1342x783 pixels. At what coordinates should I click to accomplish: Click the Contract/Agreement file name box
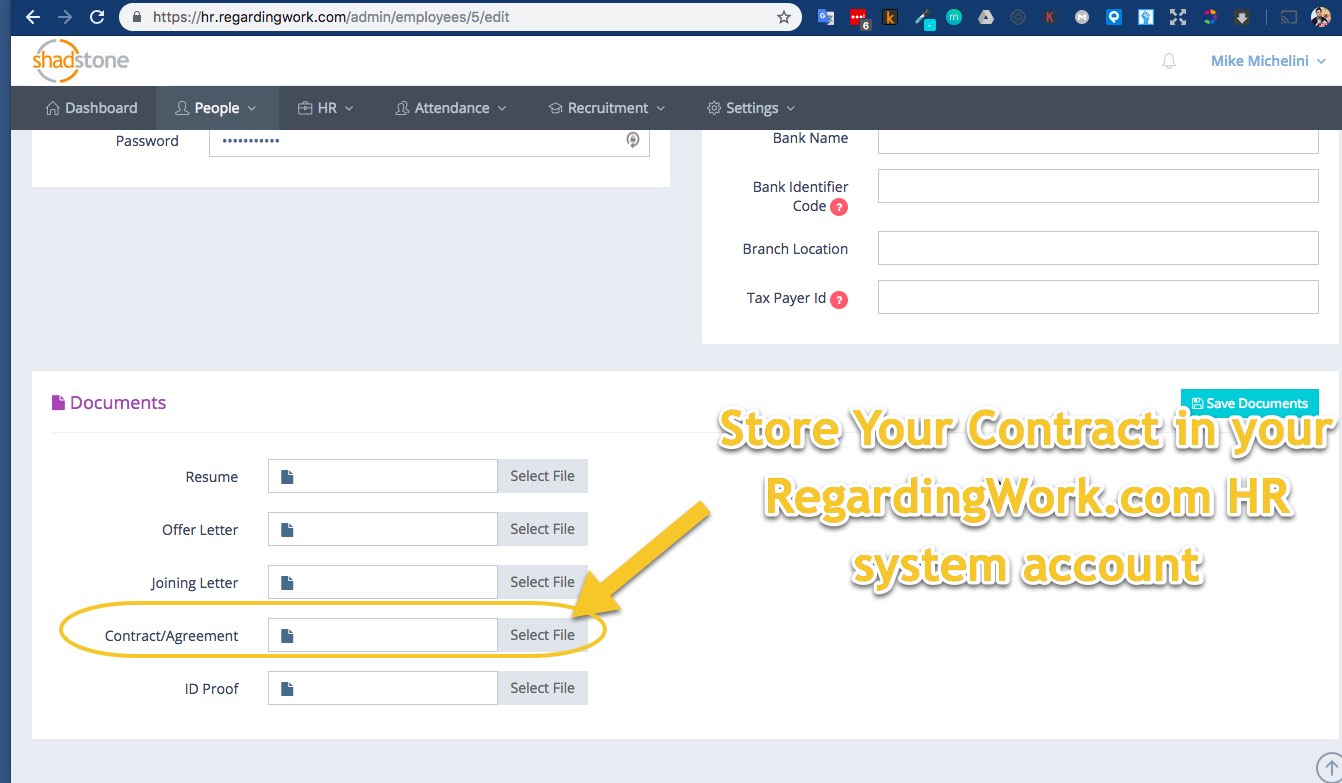[383, 635]
